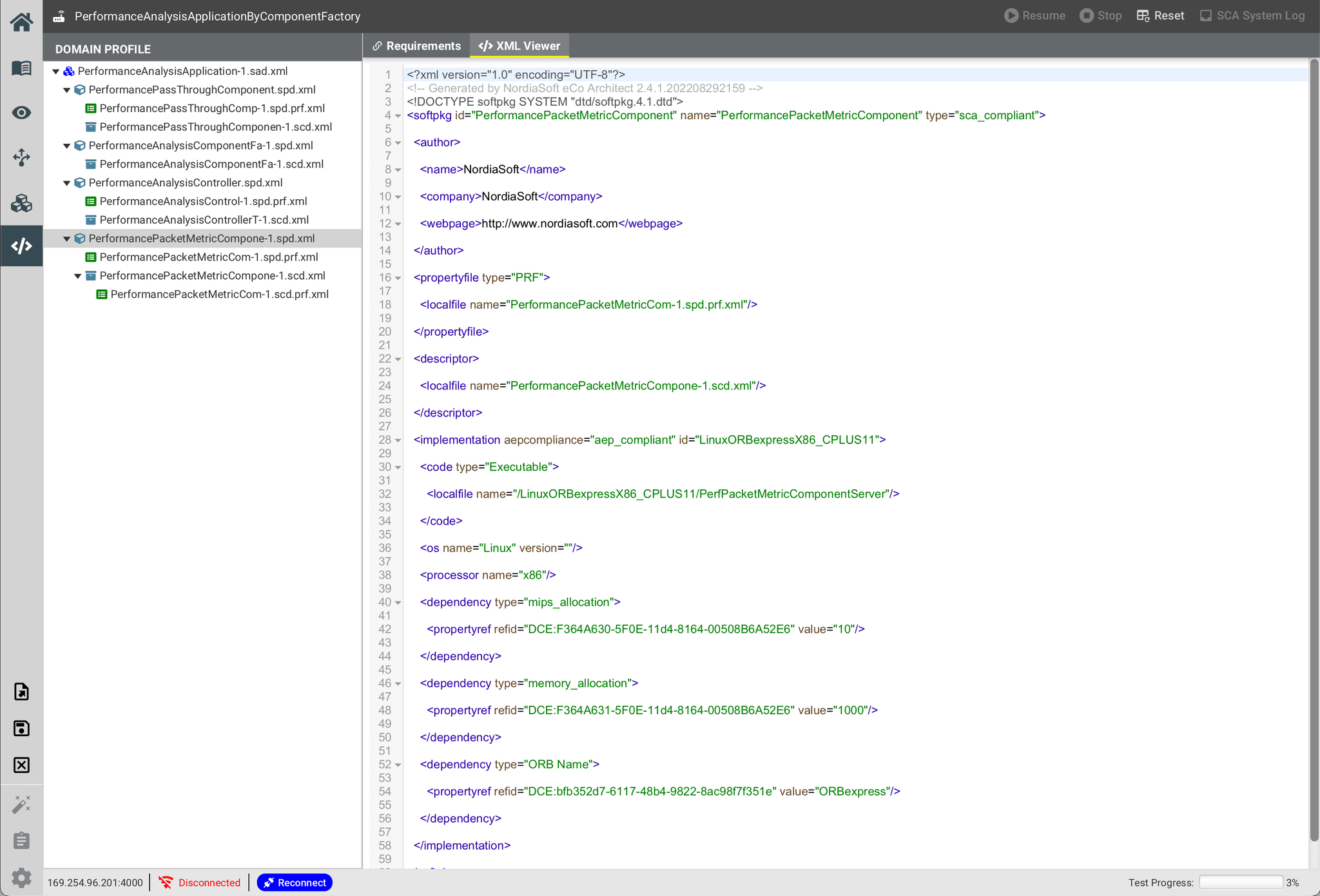1320x896 pixels.
Task: Click the magic wand tool icon
Action: point(21,804)
